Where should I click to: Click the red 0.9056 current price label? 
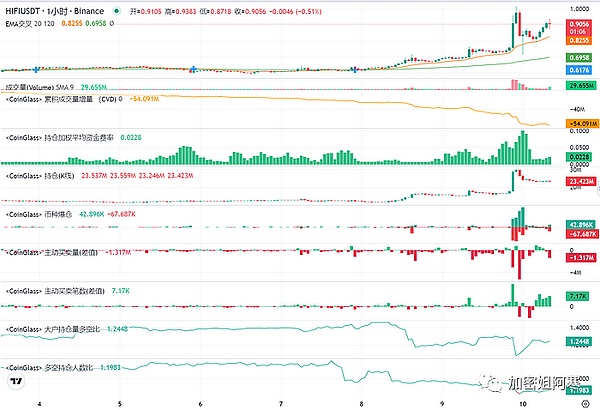pyautogui.click(x=576, y=23)
